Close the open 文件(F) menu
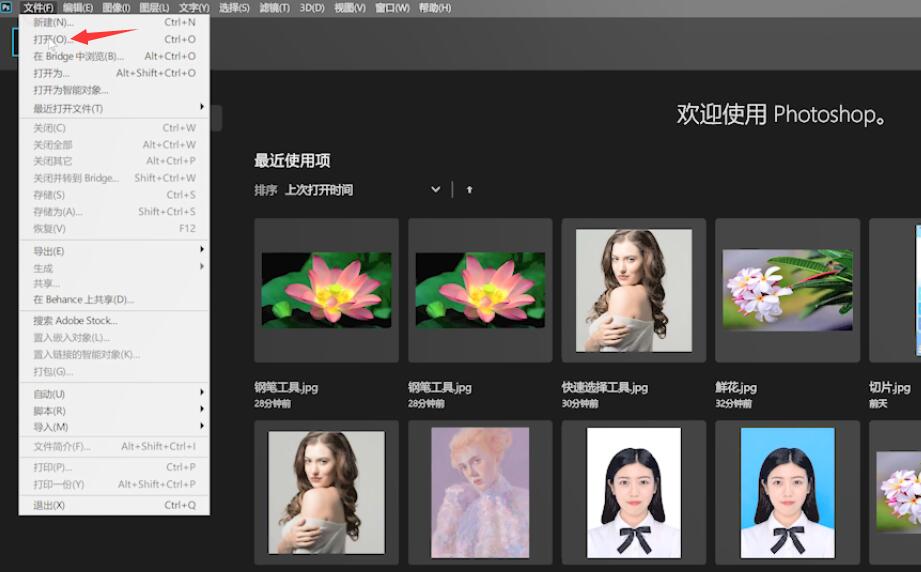Viewport: 921px width, 572px height. coord(38,8)
